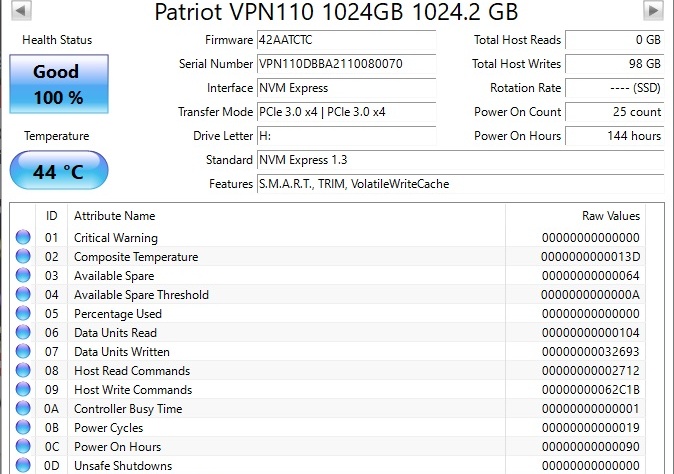674x474 pixels.
Task: Click the Drive Letter H: field
Action: 346,136
